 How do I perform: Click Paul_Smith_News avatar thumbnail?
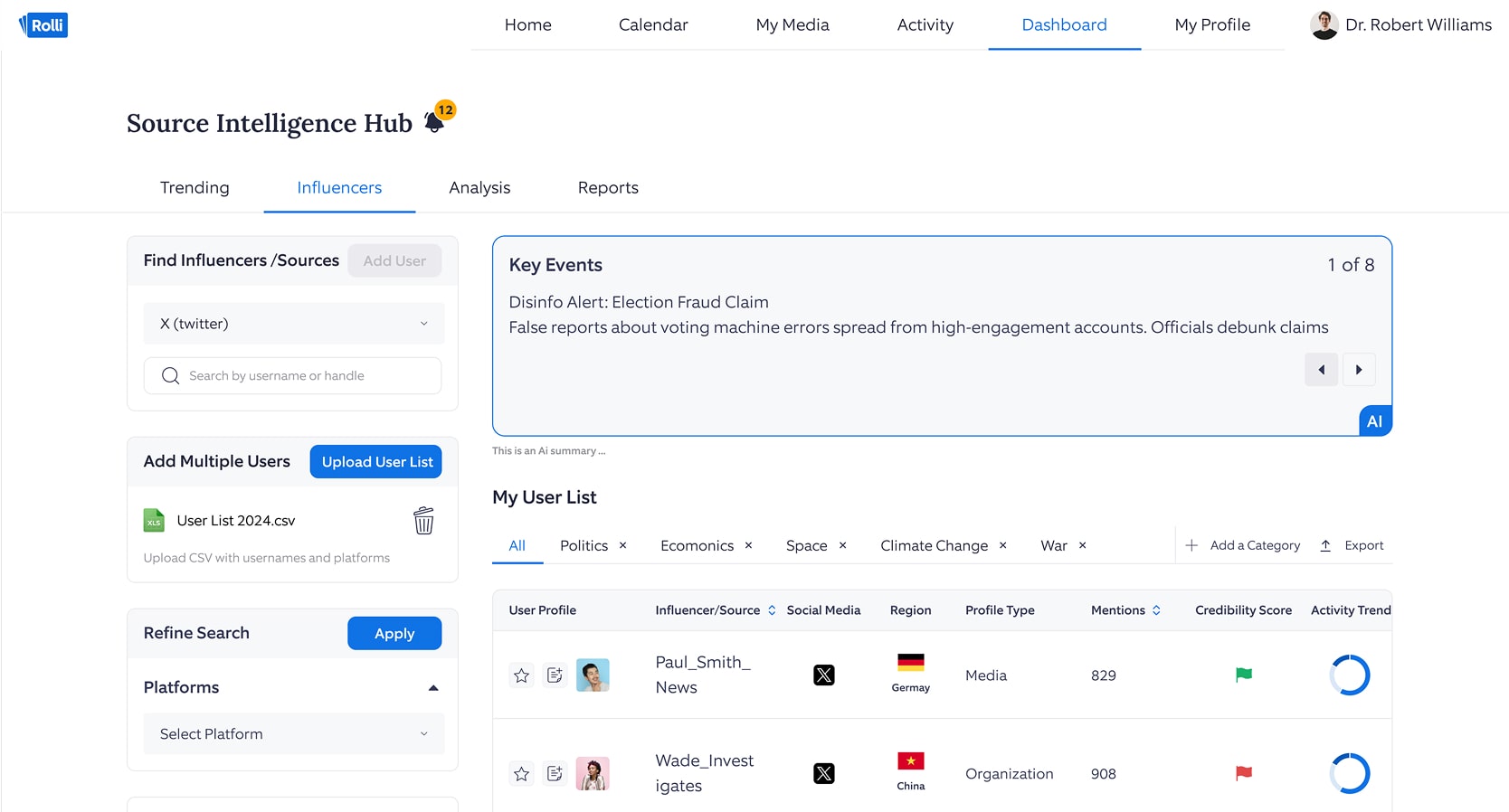click(593, 675)
